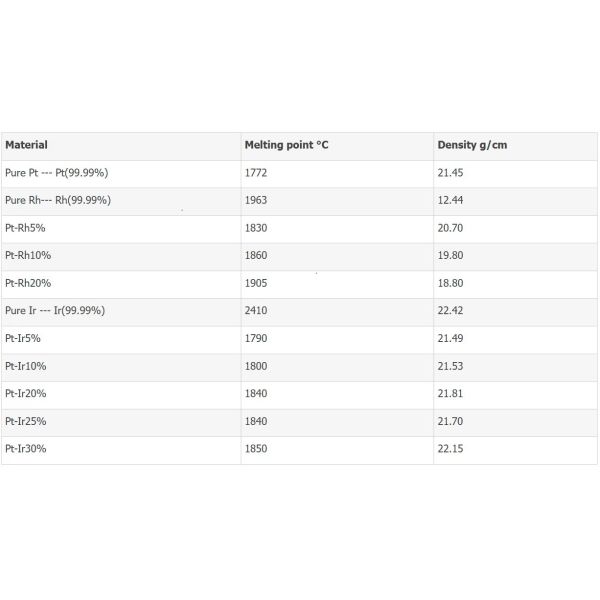This screenshot has width=600, height=600.
Task: Click the 12.44 density value
Action: point(451,201)
